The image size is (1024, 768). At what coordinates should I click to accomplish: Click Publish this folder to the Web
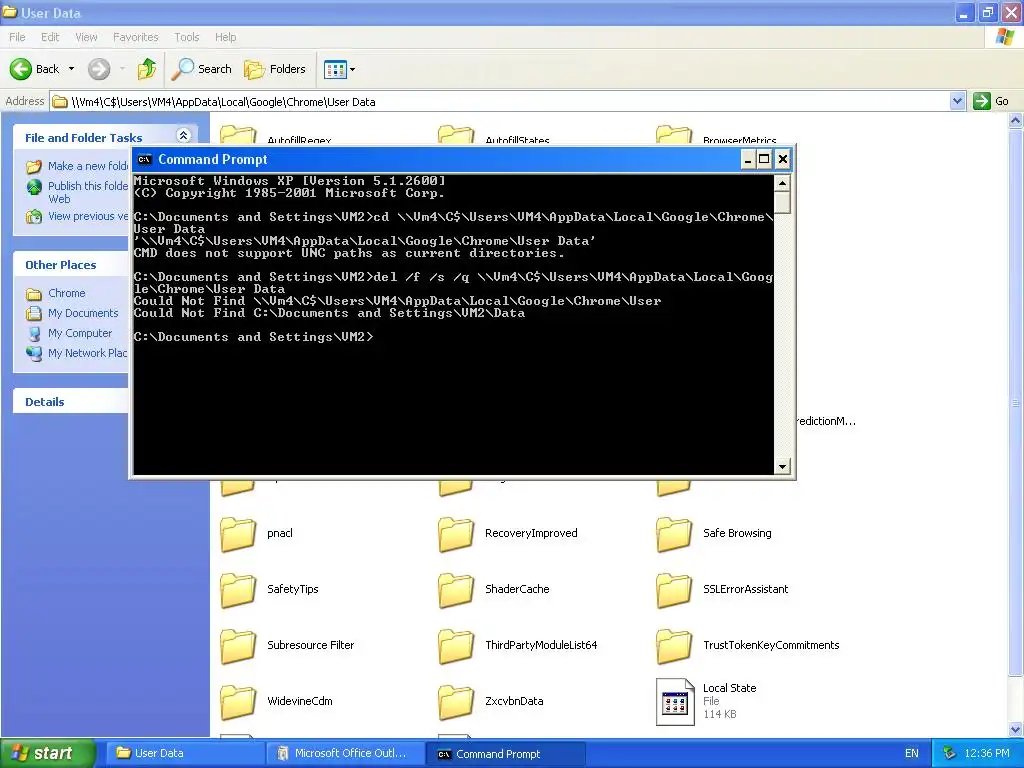coord(88,192)
